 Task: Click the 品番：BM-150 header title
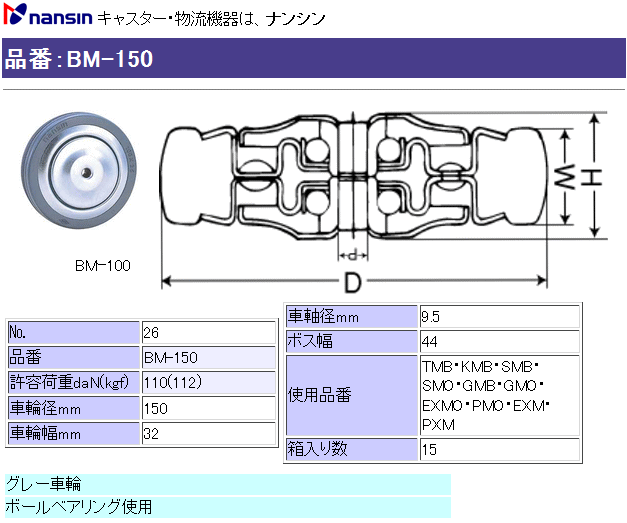tap(79, 58)
